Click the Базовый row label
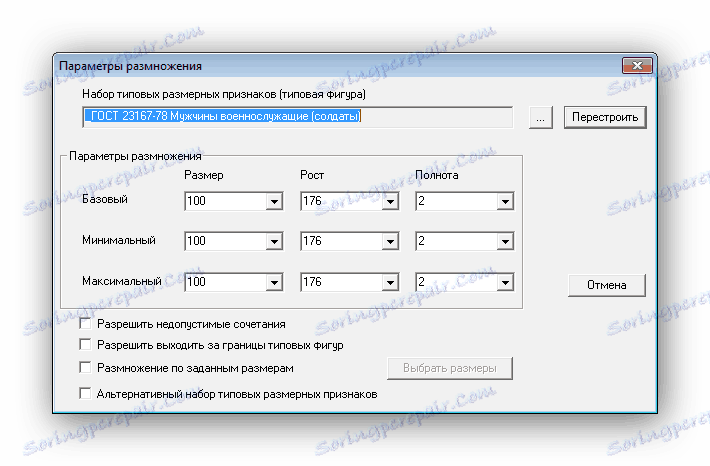 tap(105, 199)
